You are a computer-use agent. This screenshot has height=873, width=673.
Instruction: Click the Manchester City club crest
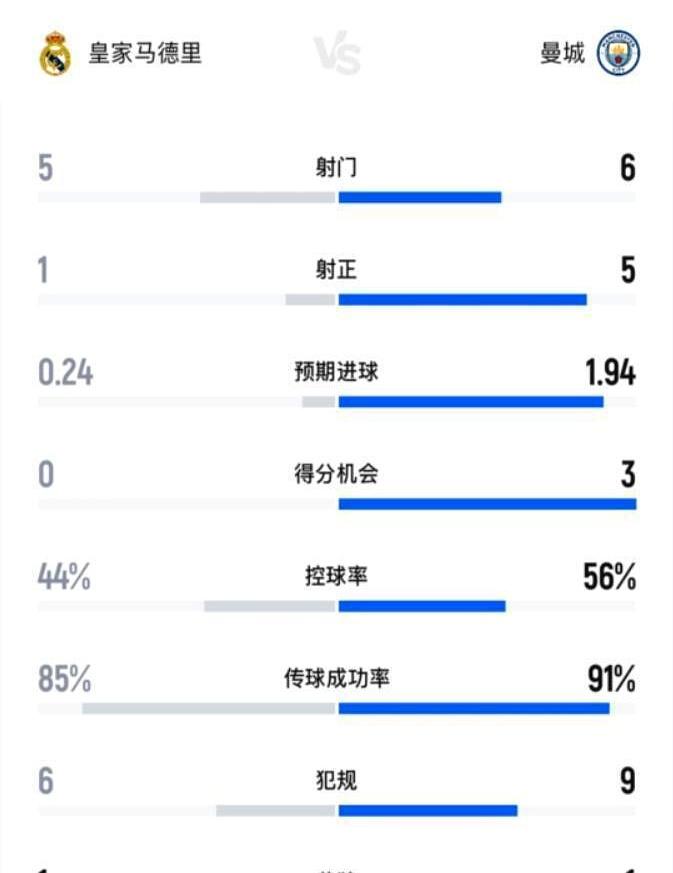pyautogui.click(x=618, y=54)
